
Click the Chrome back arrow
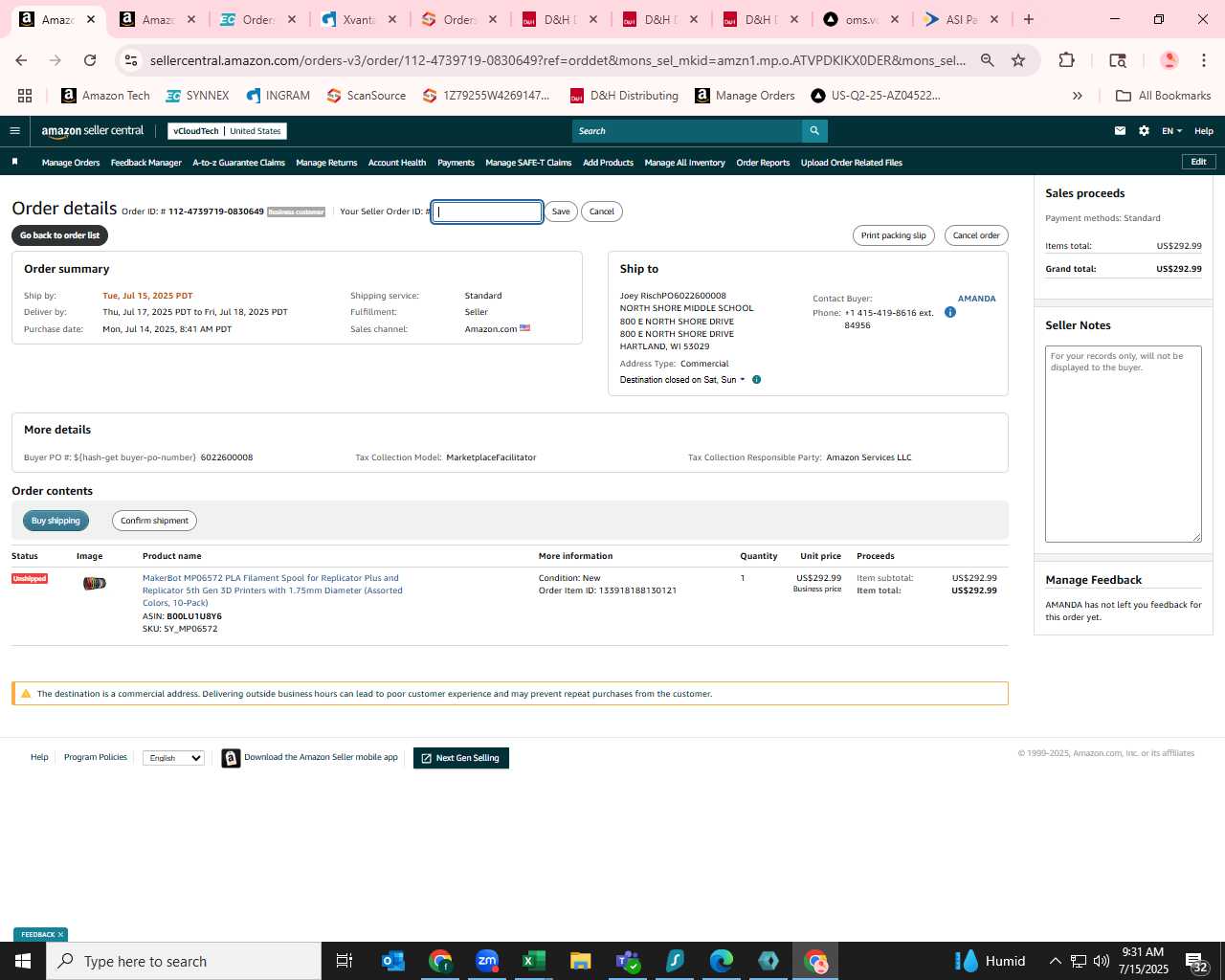point(21,60)
